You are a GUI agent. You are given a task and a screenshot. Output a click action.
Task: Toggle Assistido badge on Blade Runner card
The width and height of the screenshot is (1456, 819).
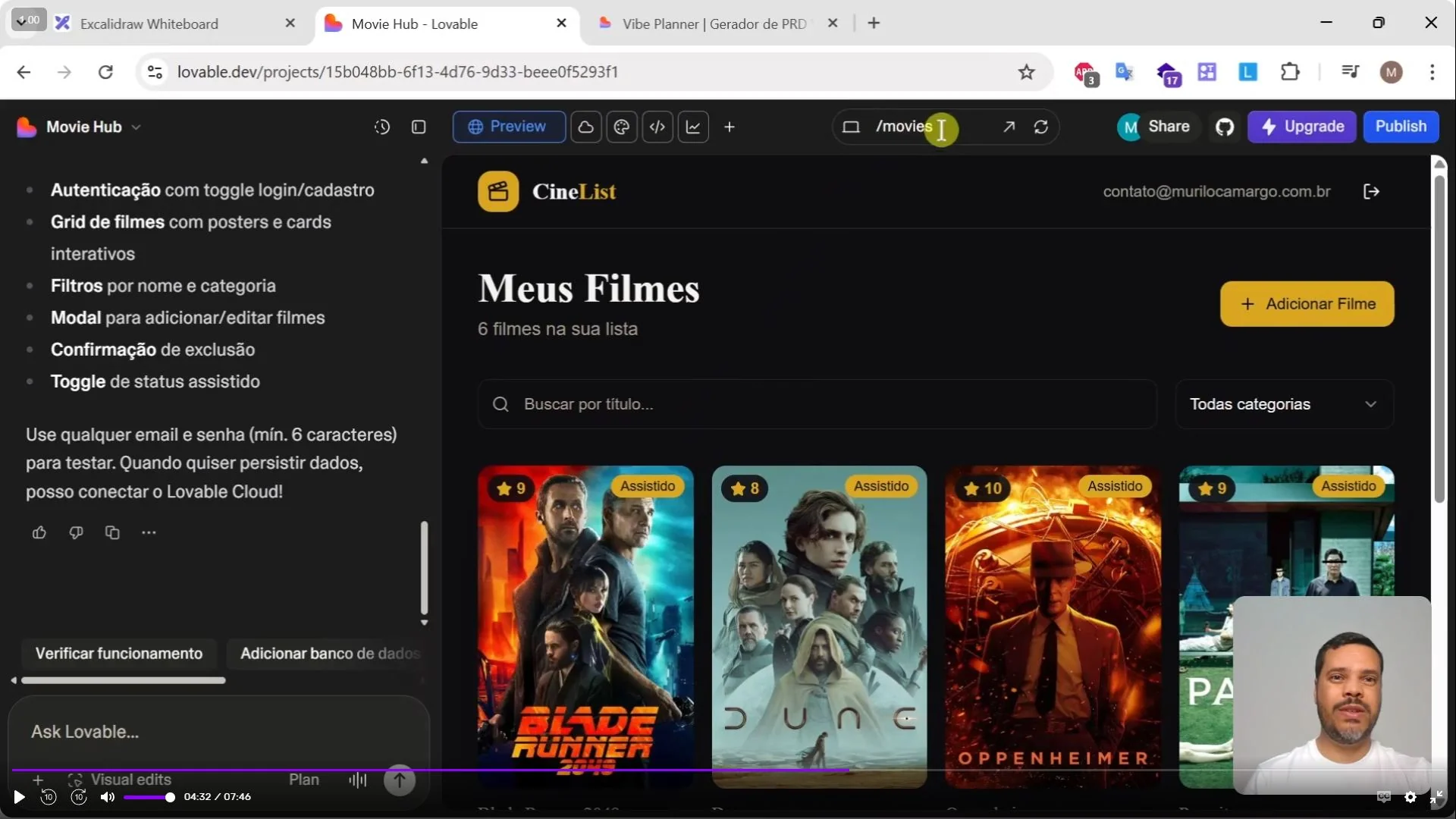(648, 486)
